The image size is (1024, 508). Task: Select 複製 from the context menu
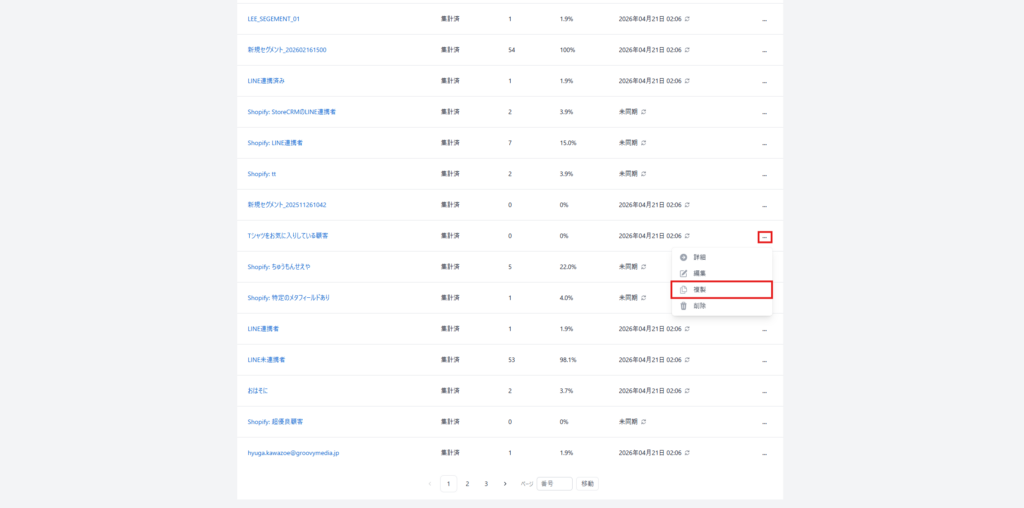pos(699,290)
